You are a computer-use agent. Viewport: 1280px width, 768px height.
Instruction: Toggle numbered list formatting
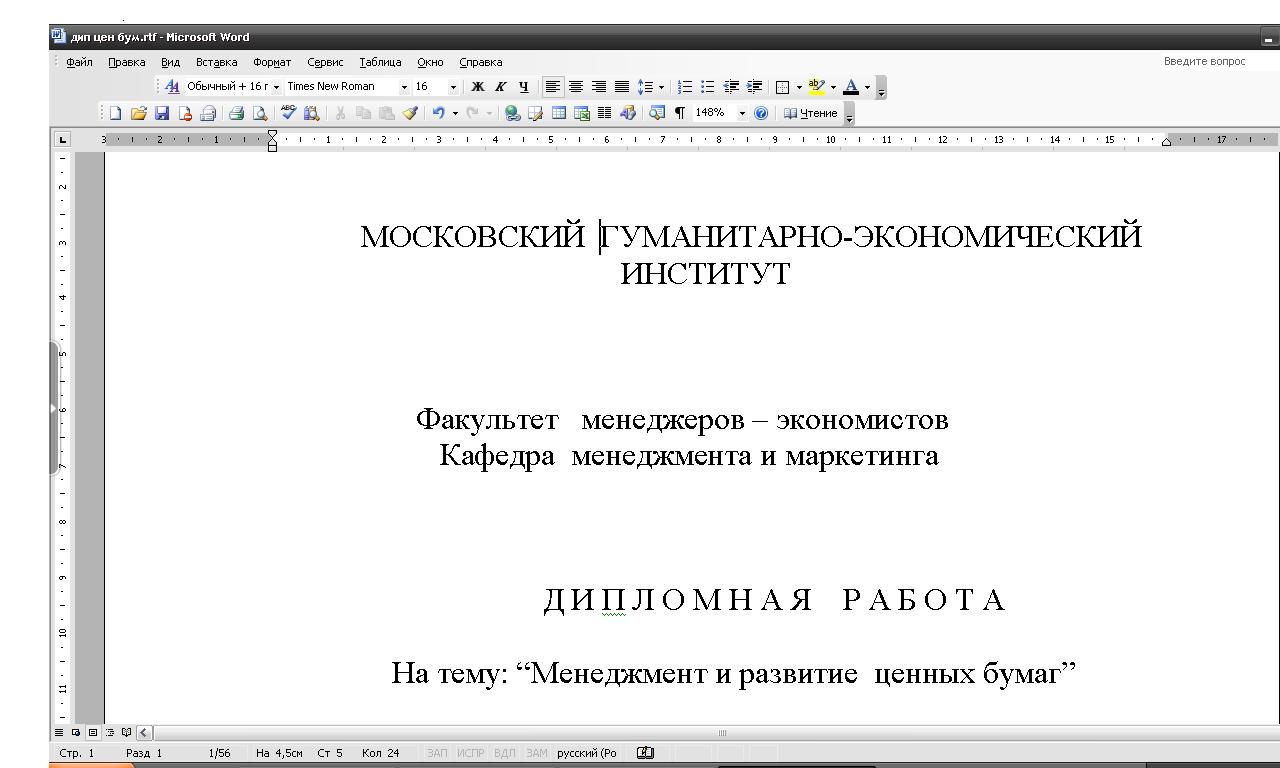click(685, 87)
